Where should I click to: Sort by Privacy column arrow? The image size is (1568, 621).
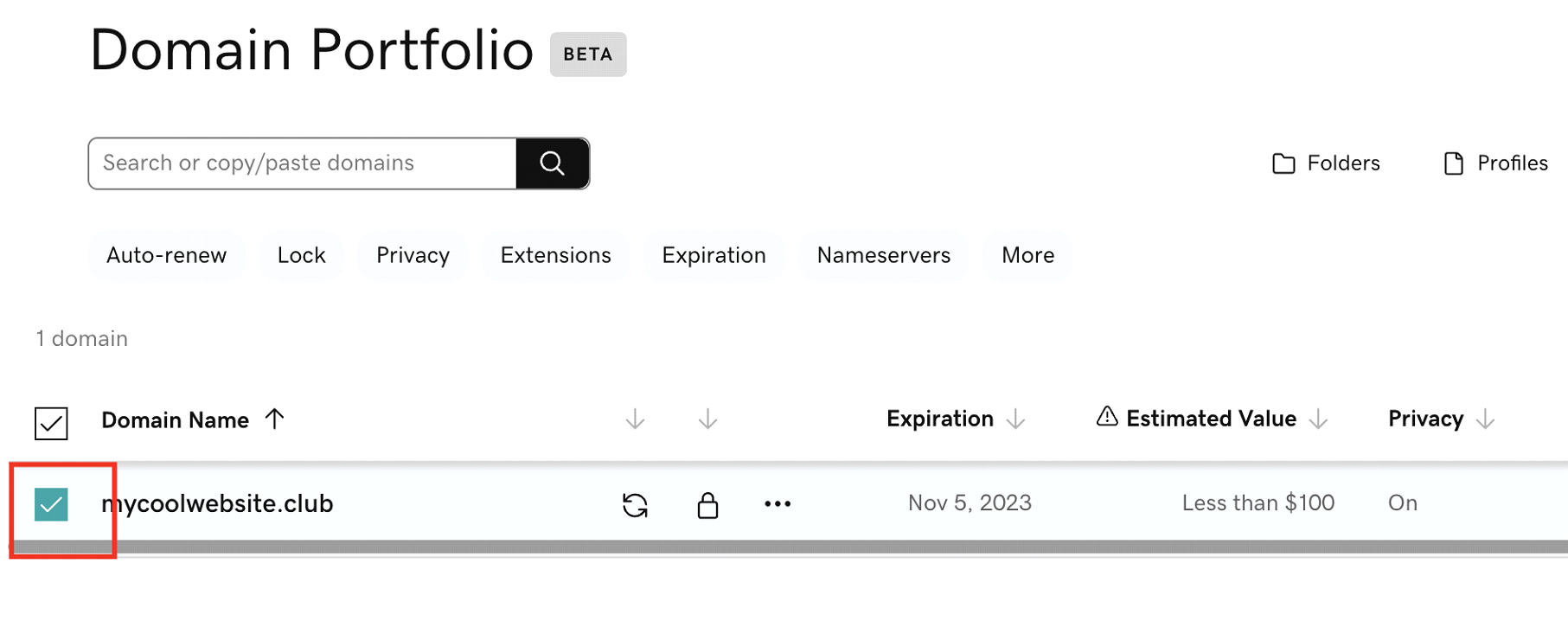(1485, 419)
